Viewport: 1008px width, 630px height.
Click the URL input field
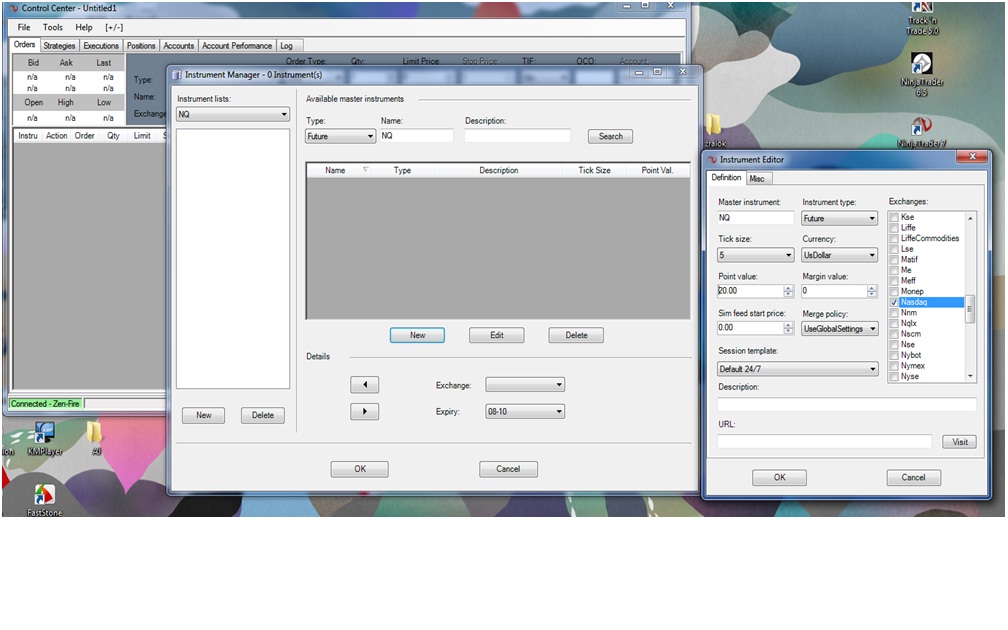824,441
